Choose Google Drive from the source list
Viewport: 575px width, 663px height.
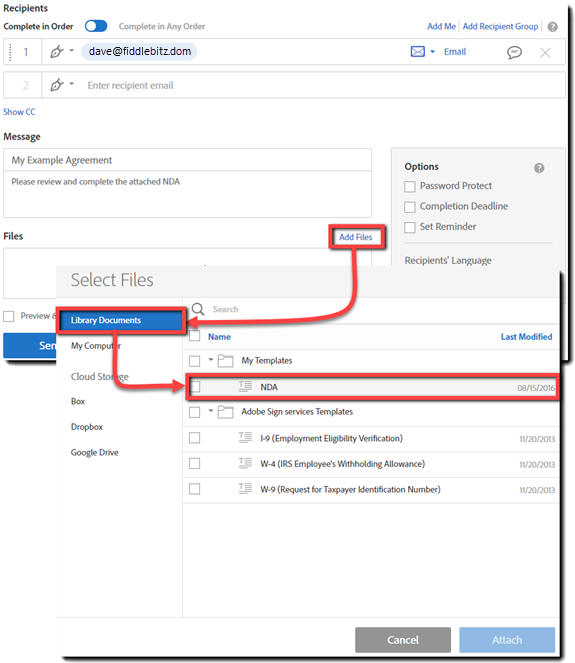point(95,452)
